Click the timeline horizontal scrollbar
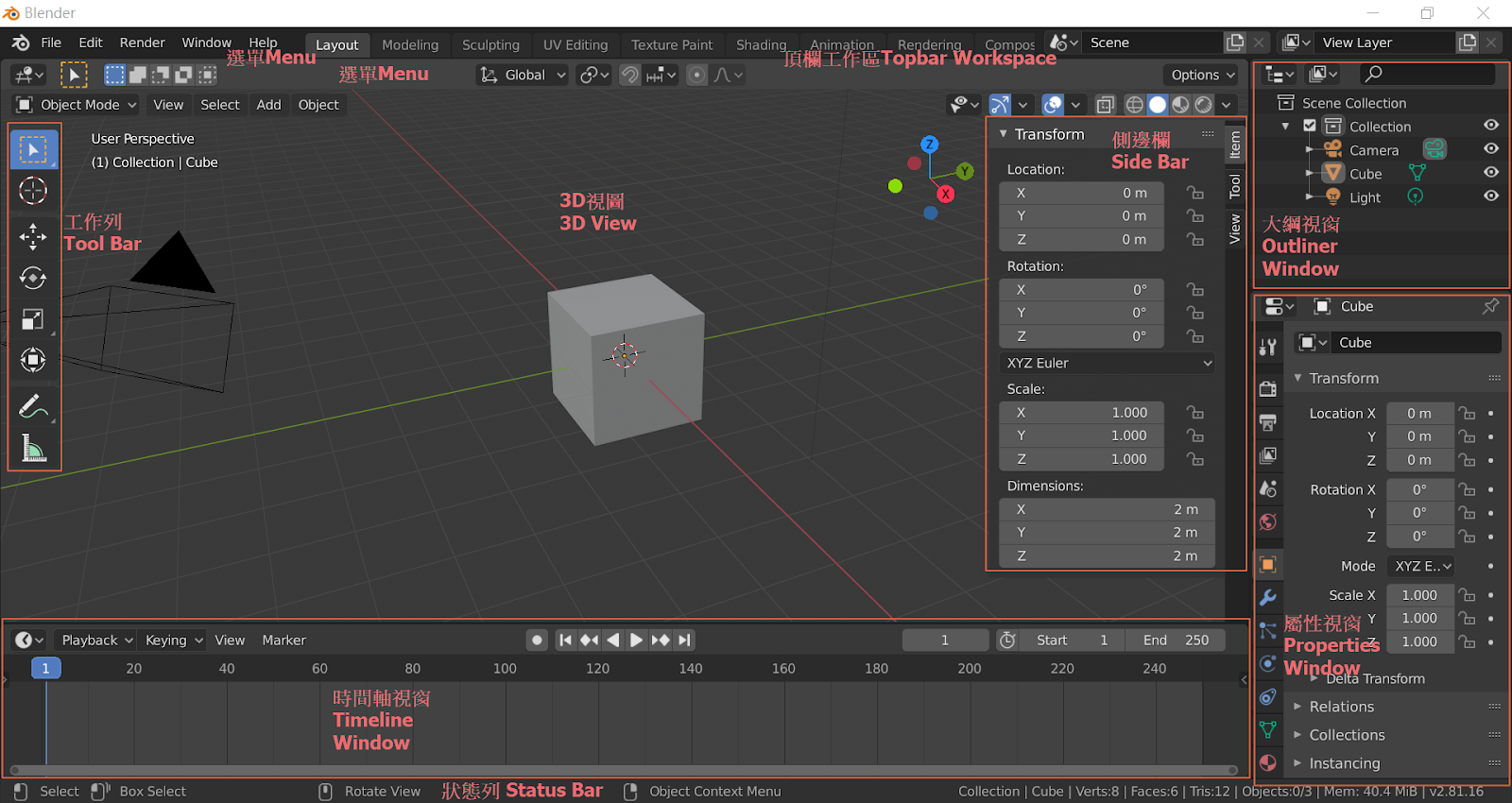 pyautogui.click(x=624, y=770)
